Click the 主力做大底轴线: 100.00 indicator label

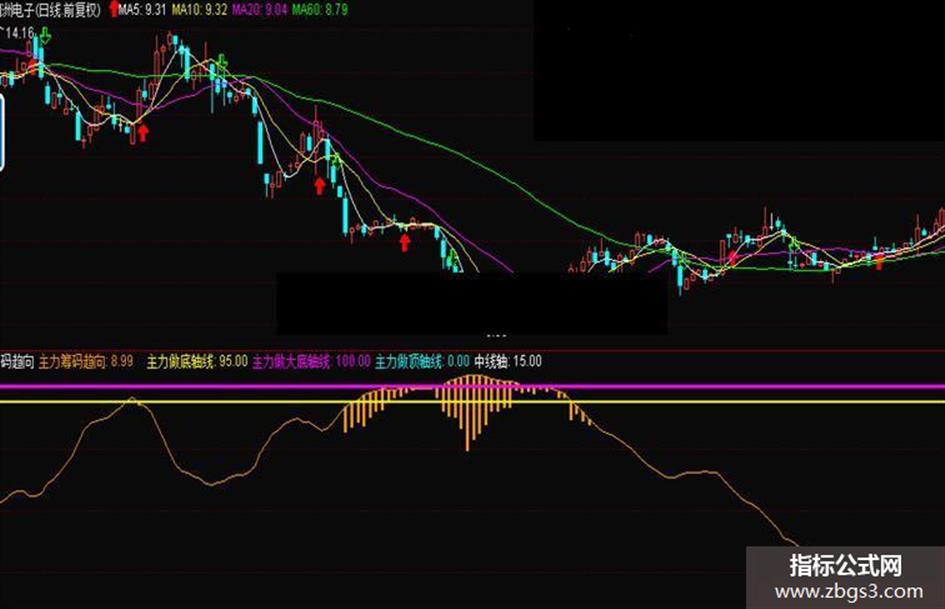(x=311, y=361)
